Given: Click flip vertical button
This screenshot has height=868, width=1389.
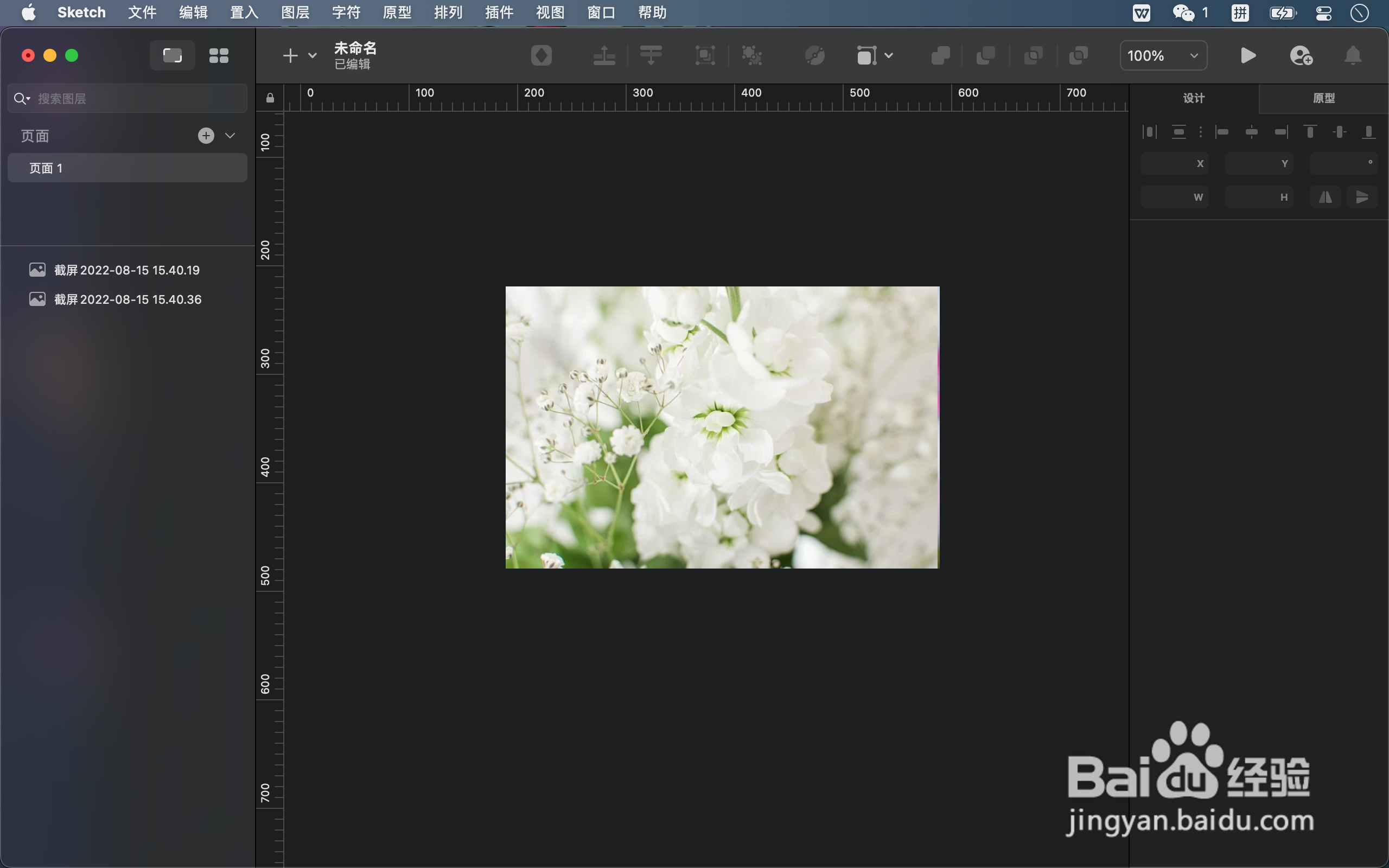Looking at the screenshot, I should (1362, 197).
